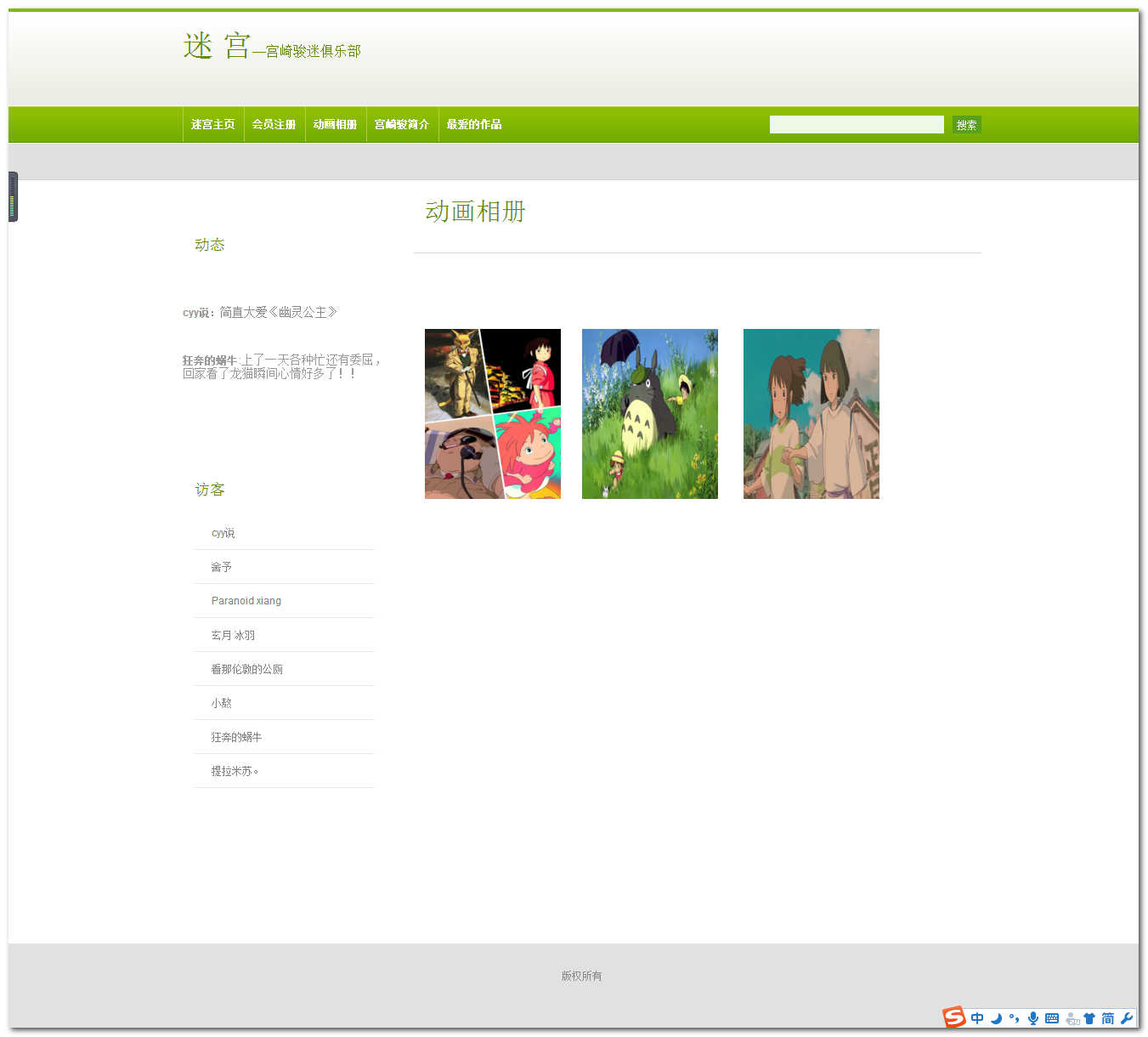This screenshot has height=1037, width=1148.
Task: Click the second visitor name under cyy说
Action: point(222,567)
